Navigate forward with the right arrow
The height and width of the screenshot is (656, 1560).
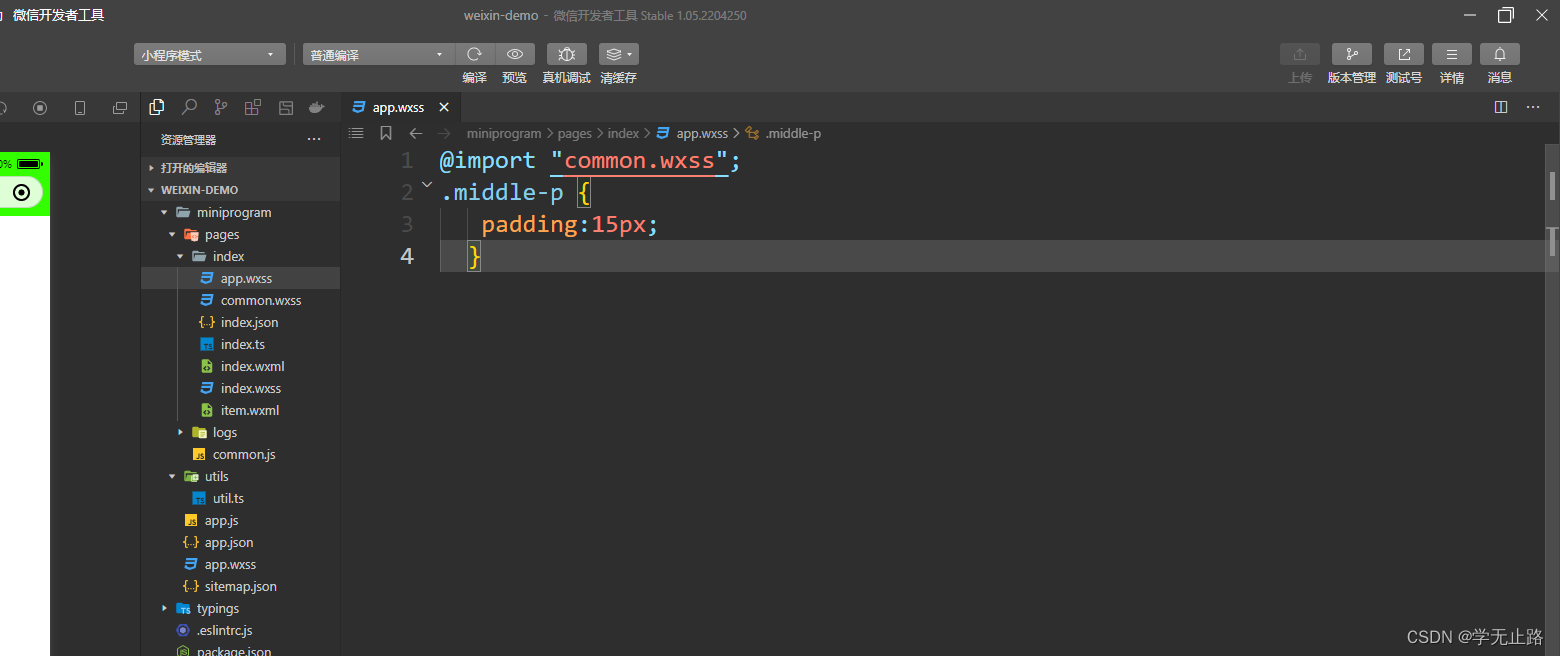[445, 133]
